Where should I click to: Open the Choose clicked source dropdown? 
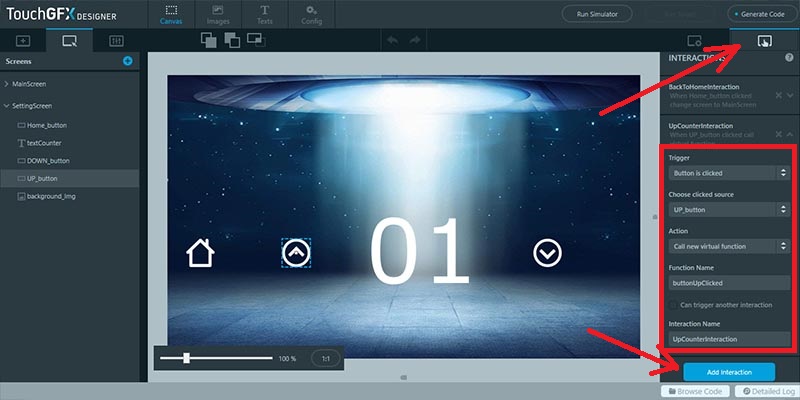(729, 210)
